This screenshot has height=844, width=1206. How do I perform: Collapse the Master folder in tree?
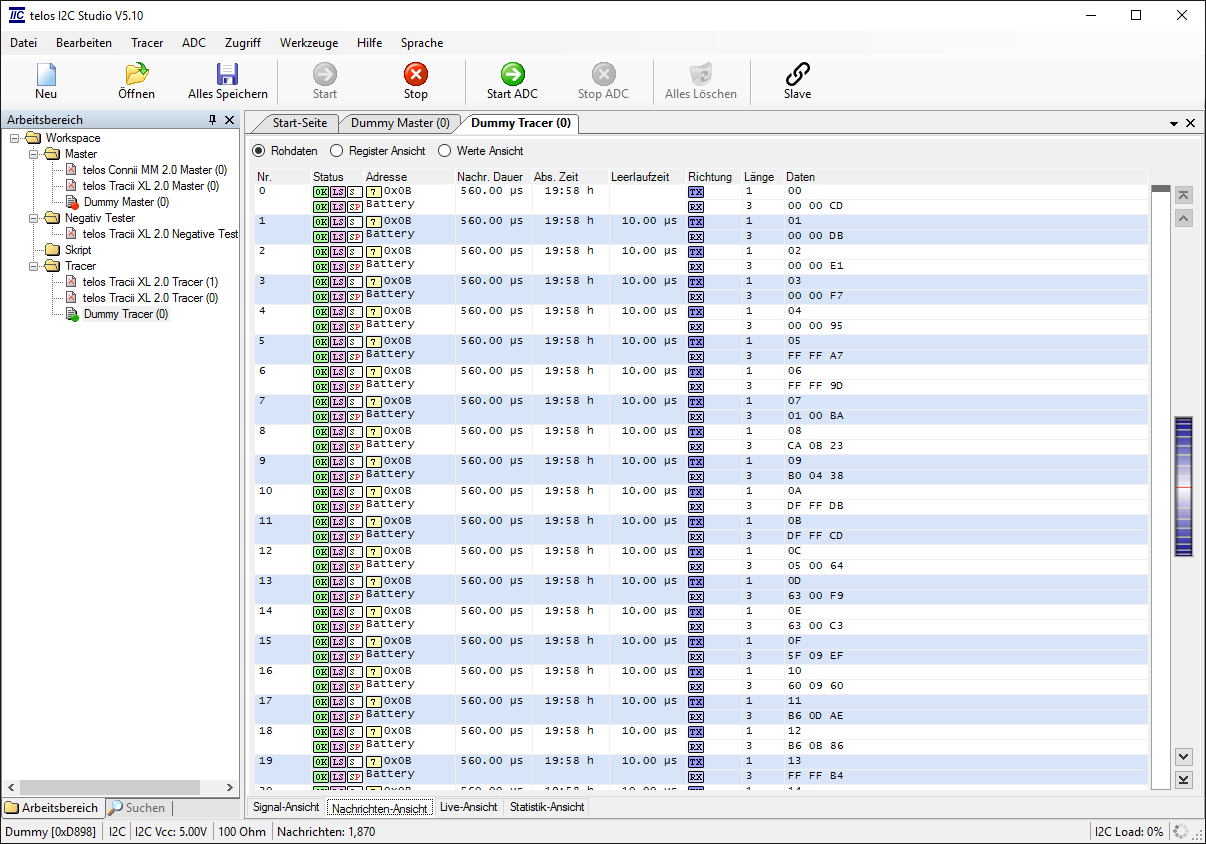(33, 154)
